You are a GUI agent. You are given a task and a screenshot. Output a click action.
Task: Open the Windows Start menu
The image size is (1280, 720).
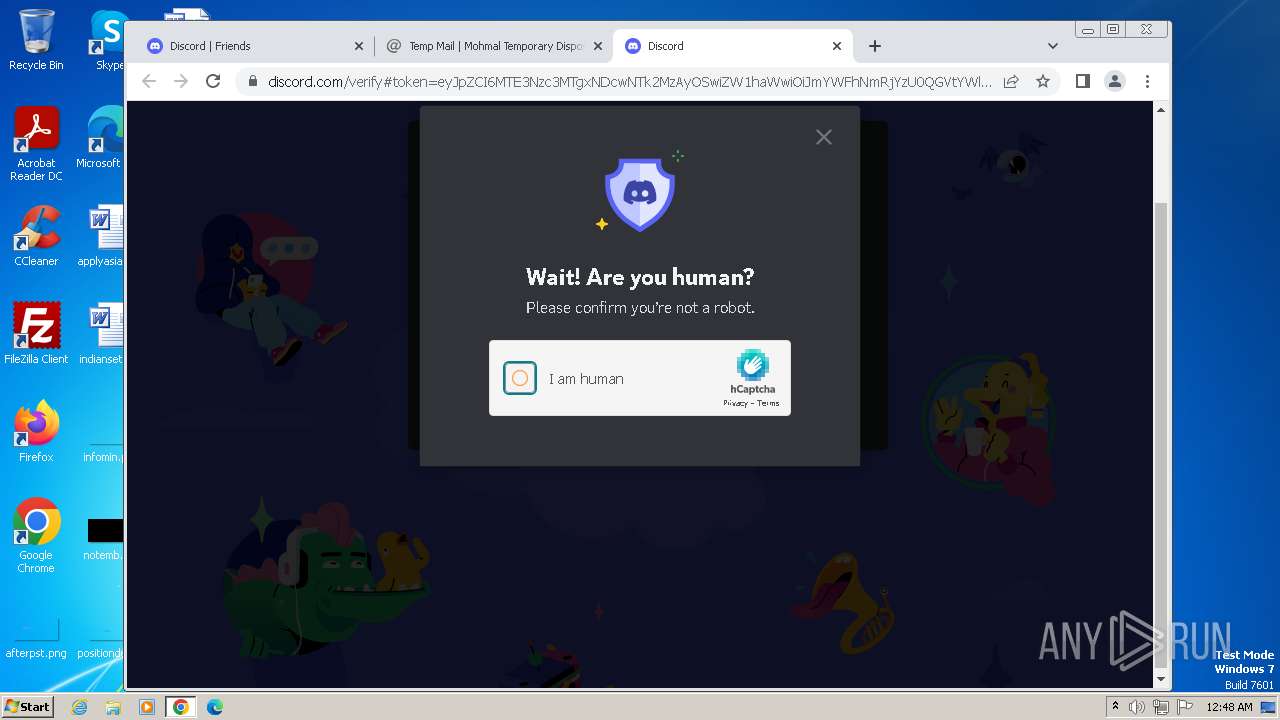[x=27, y=706]
